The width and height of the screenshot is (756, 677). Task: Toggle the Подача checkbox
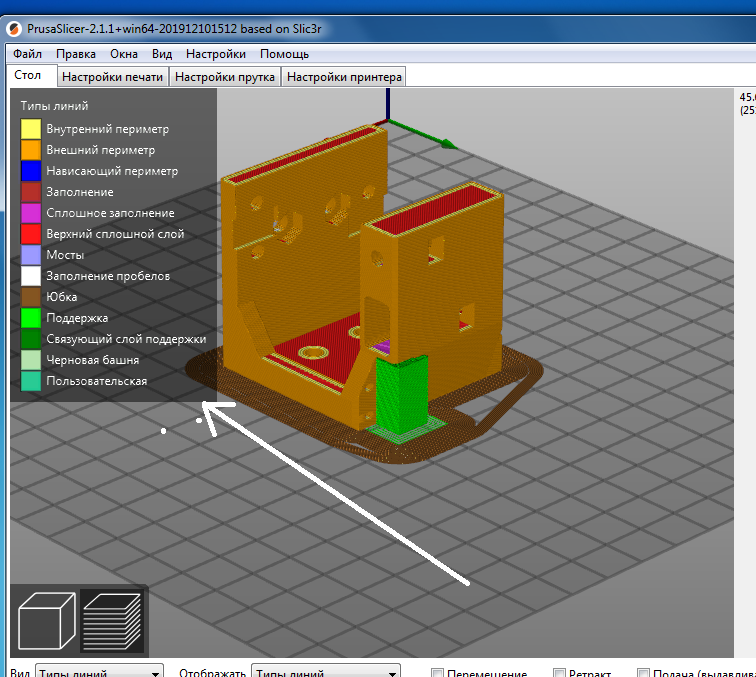pyautogui.click(x=643, y=673)
